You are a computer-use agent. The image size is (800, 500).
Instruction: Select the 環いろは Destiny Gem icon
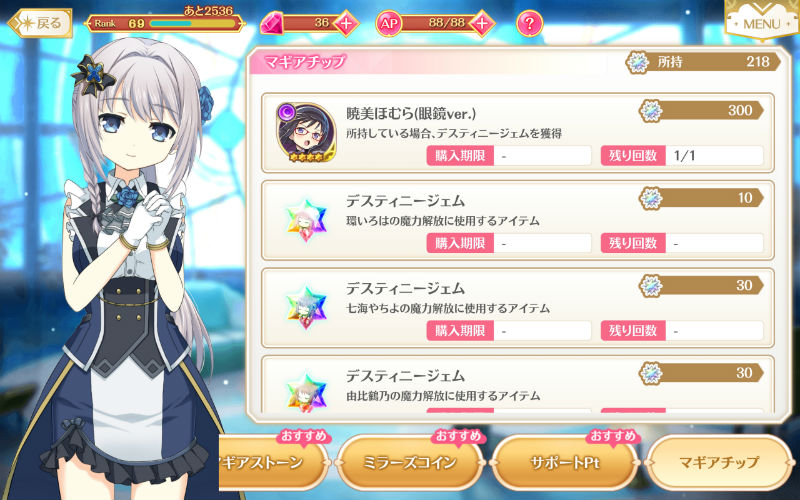306,220
